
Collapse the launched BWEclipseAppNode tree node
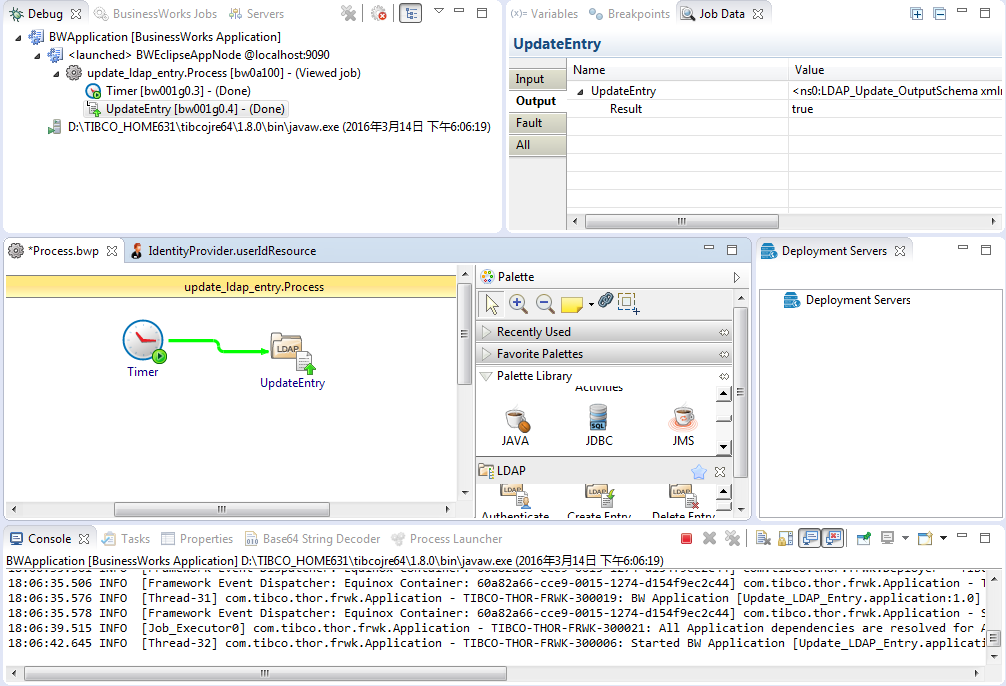(x=37, y=56)
